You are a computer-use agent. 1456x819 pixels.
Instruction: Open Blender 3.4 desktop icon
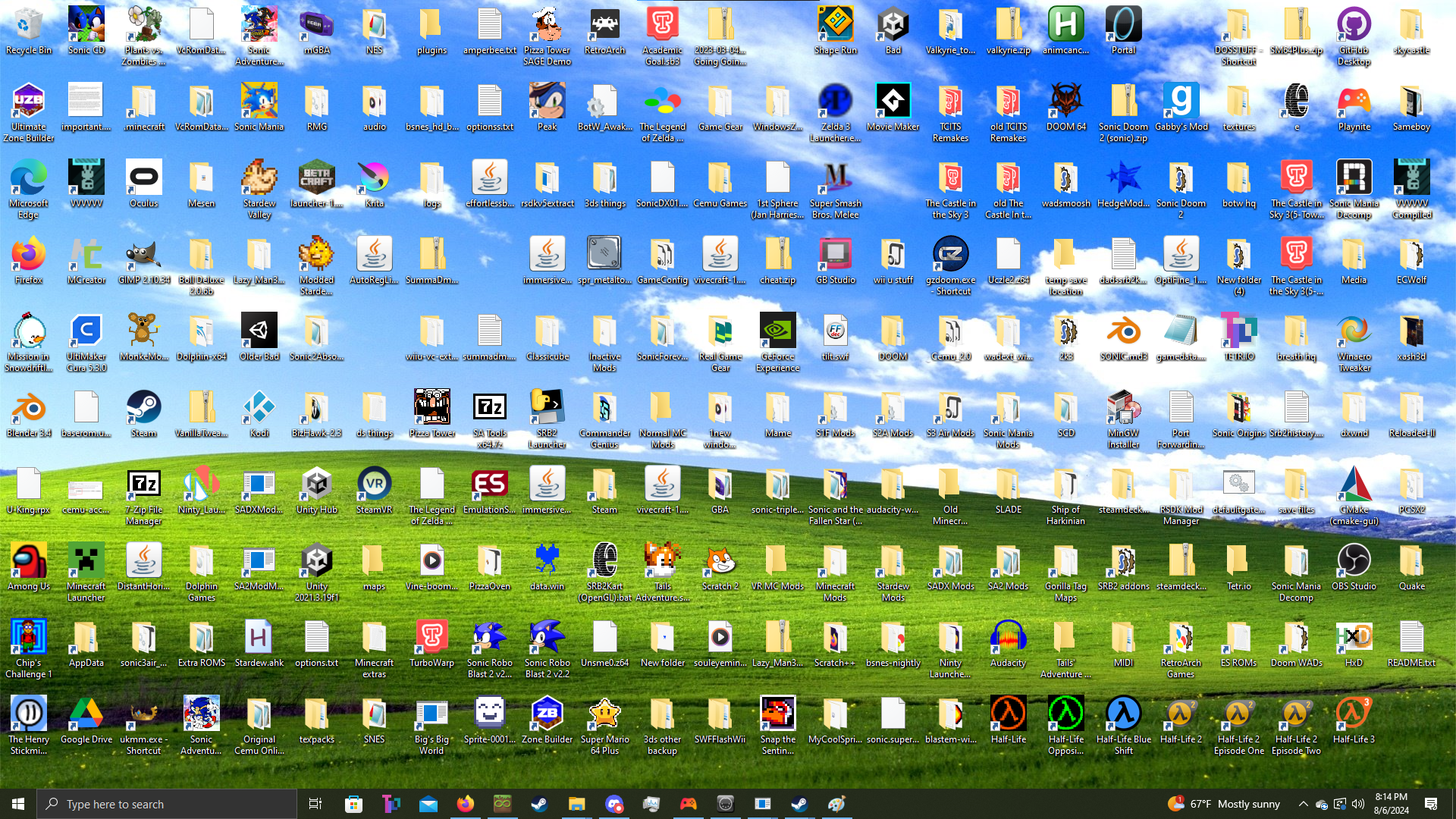click(x=29, y=413)
